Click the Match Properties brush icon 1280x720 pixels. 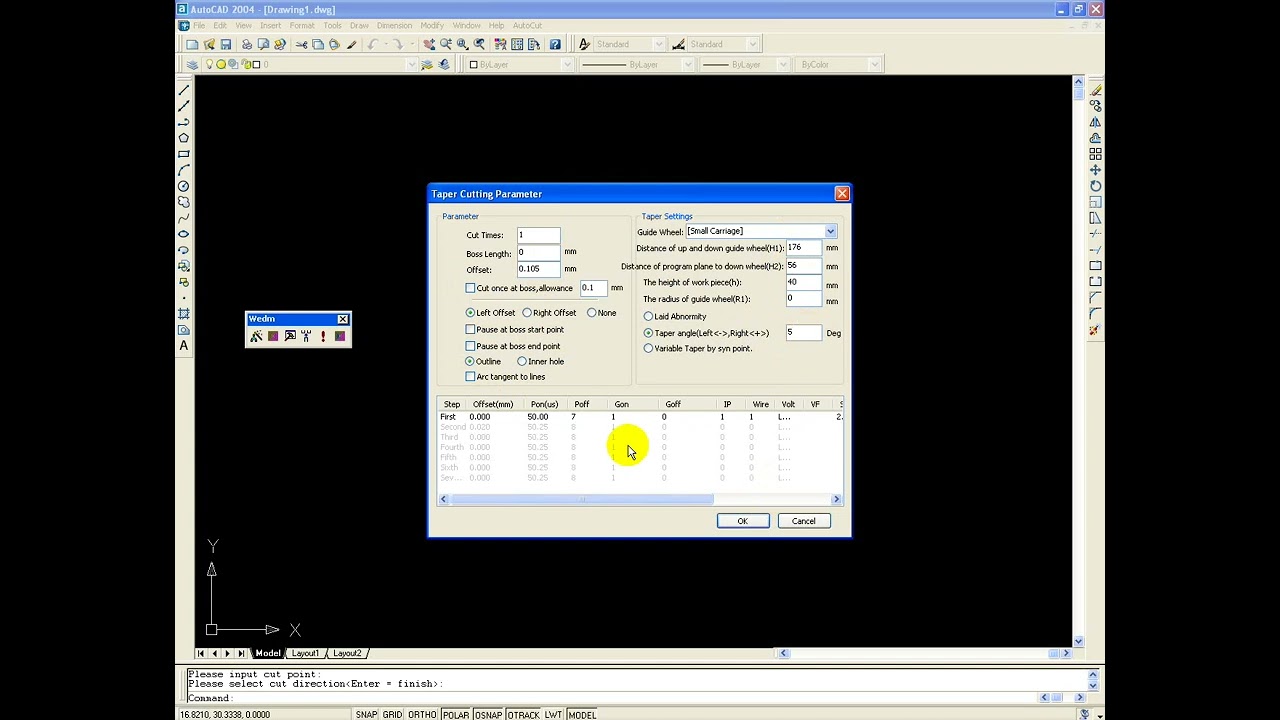(351, 44)
